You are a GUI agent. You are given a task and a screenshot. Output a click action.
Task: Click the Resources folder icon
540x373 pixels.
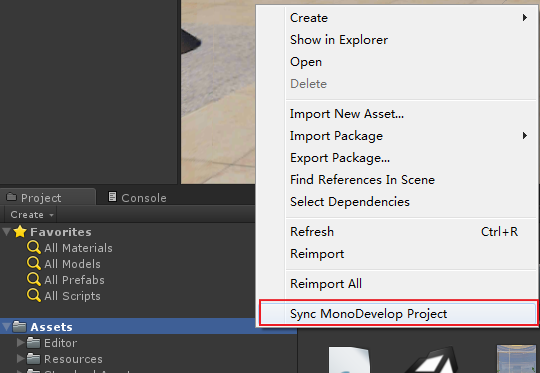pyautogui.click(x=33, y=359)
